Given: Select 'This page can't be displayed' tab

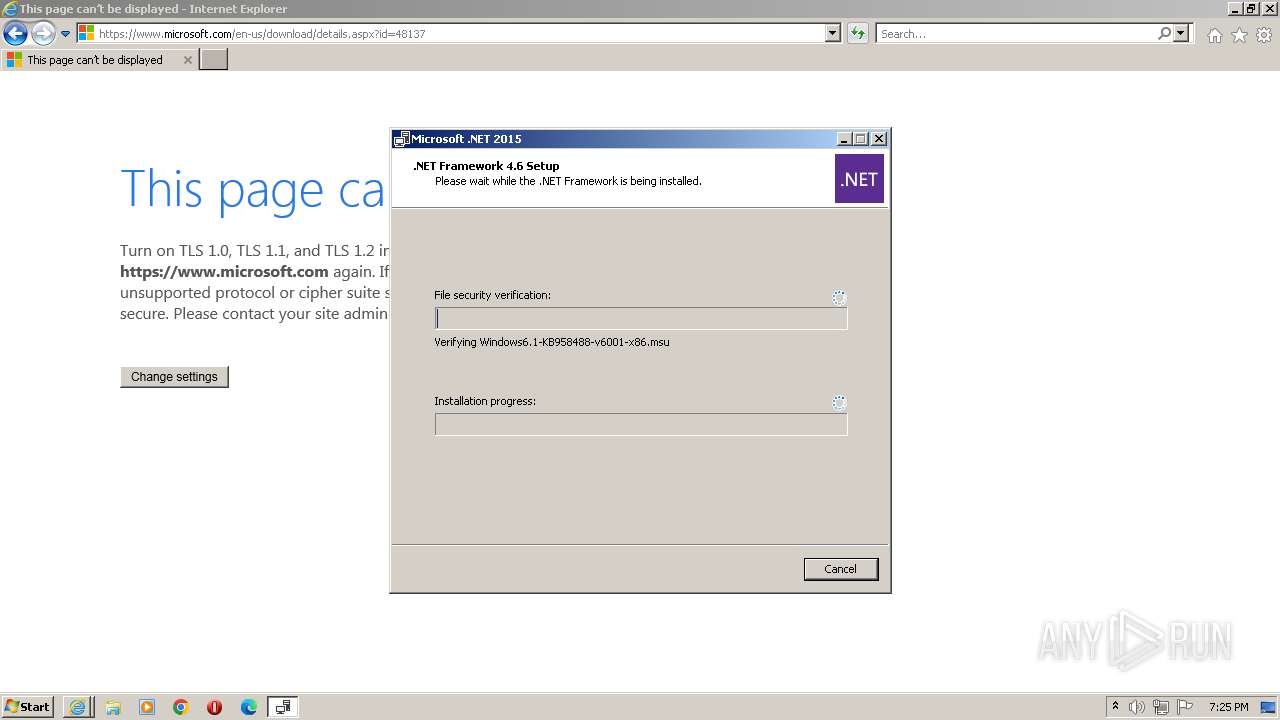Looking at the screenshot, I should (x=95, y=60).
